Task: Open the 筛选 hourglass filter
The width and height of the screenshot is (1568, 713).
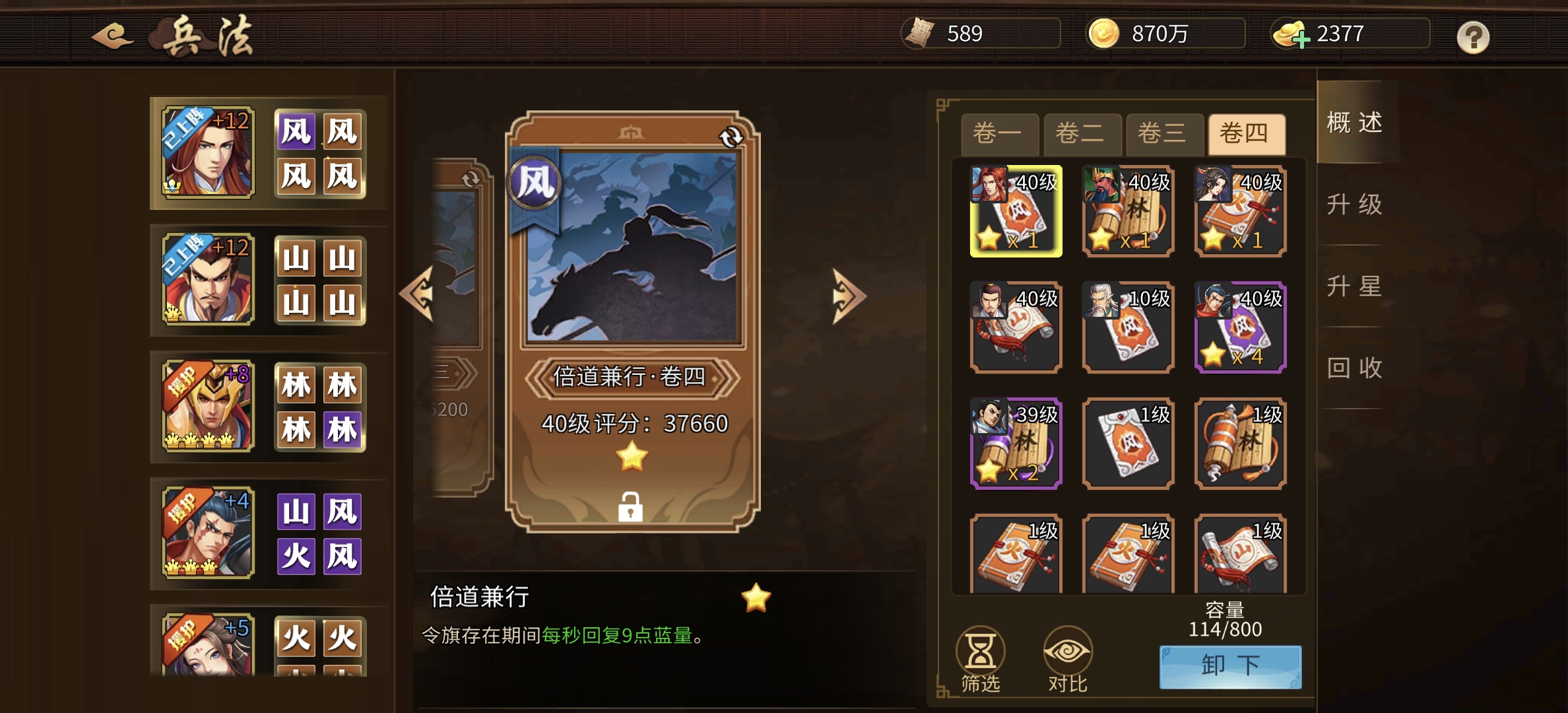Action: coord(981,660)
